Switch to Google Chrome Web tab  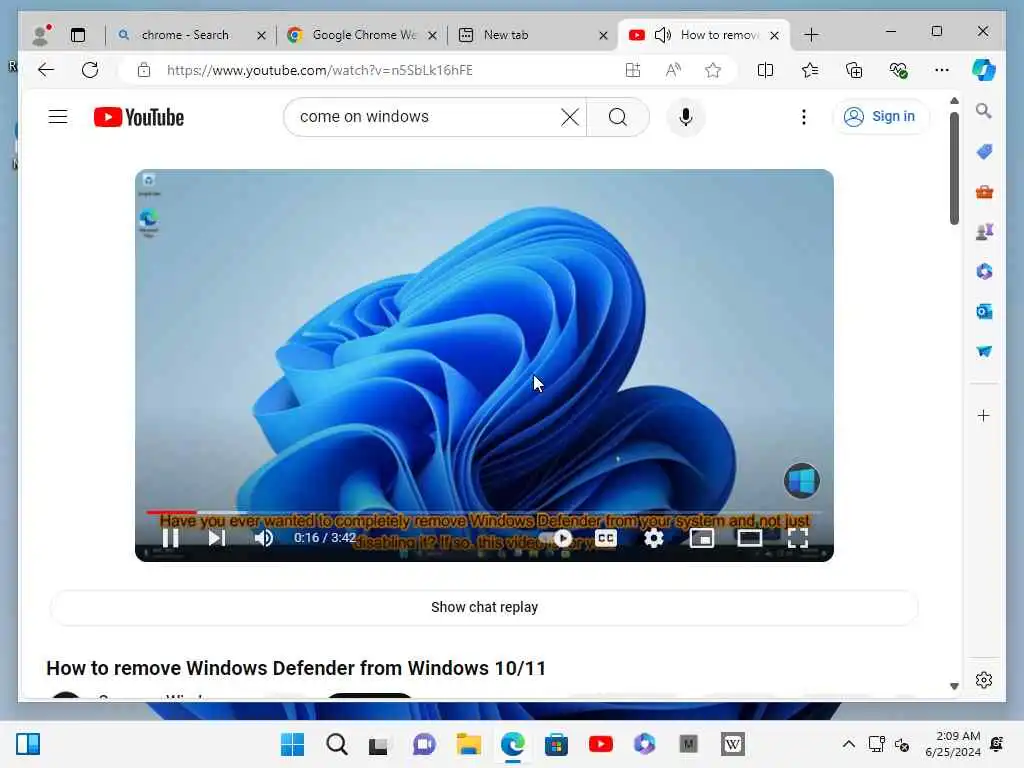[362, 35]
